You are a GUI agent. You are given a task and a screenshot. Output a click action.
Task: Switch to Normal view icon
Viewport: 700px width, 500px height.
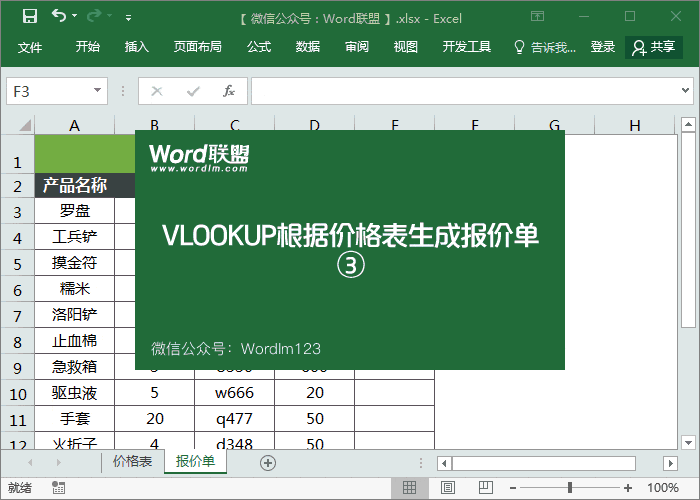coord(409,488)
